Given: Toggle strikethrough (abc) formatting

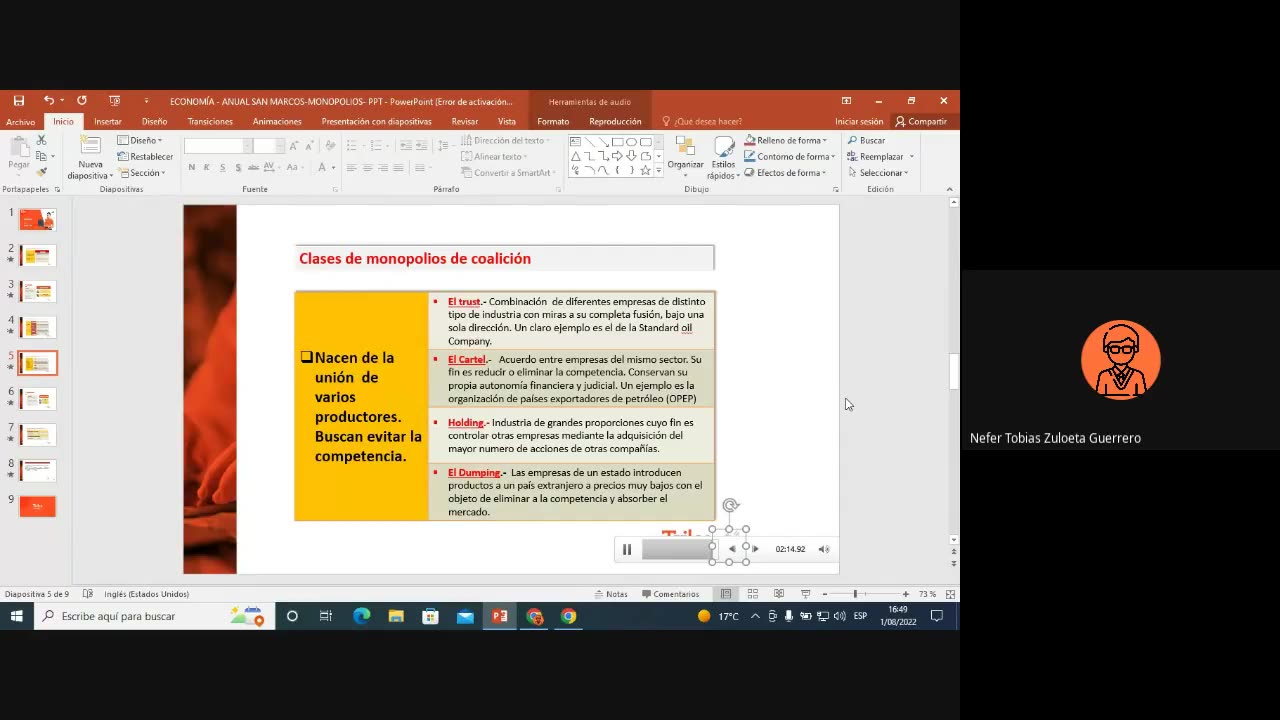Looking at the screenshot, I should 254,168.
